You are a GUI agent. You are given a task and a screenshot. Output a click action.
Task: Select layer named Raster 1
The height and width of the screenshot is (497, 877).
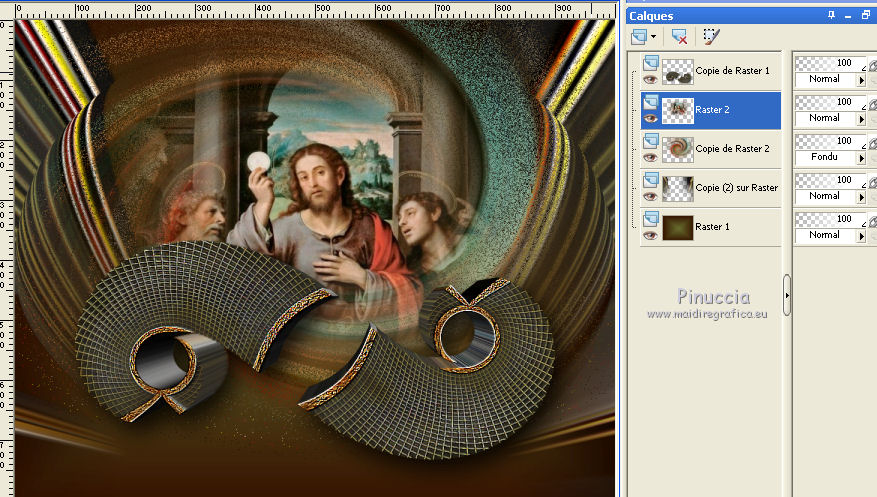(712, 226)
